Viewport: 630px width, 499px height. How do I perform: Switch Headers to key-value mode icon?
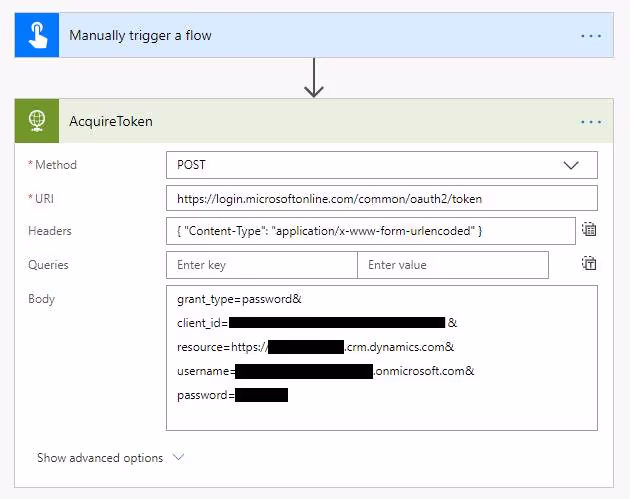pos(589,230)
